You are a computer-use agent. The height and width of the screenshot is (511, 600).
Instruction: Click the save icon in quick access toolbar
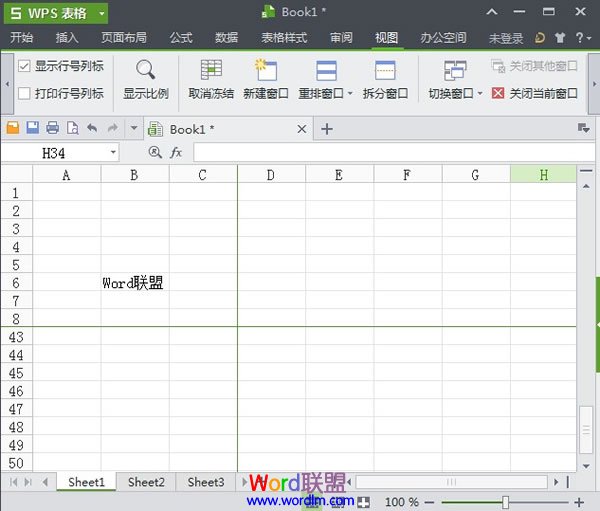point(32,128)
